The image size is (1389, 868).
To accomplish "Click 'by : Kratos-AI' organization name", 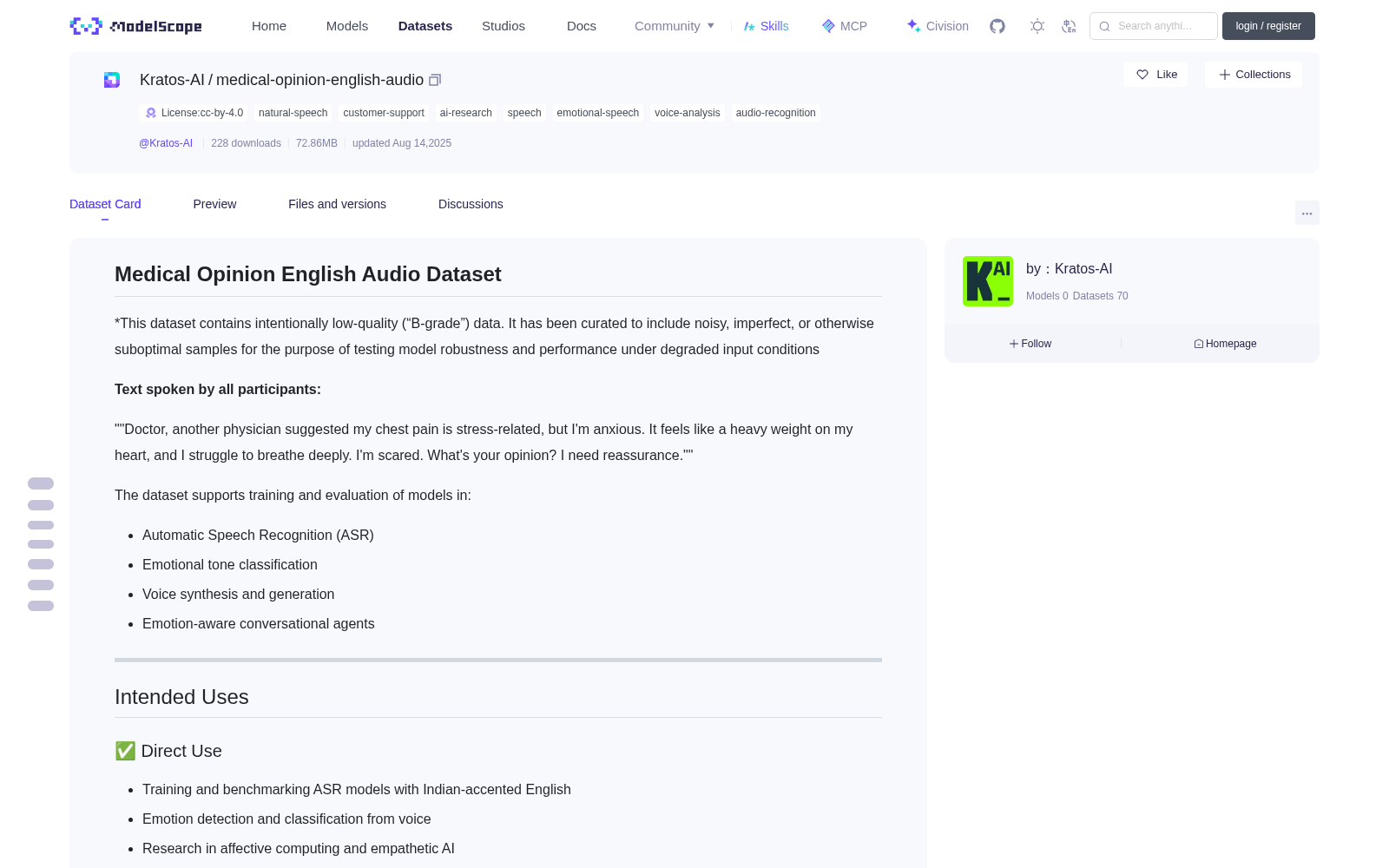I will tap(1069, 269).
